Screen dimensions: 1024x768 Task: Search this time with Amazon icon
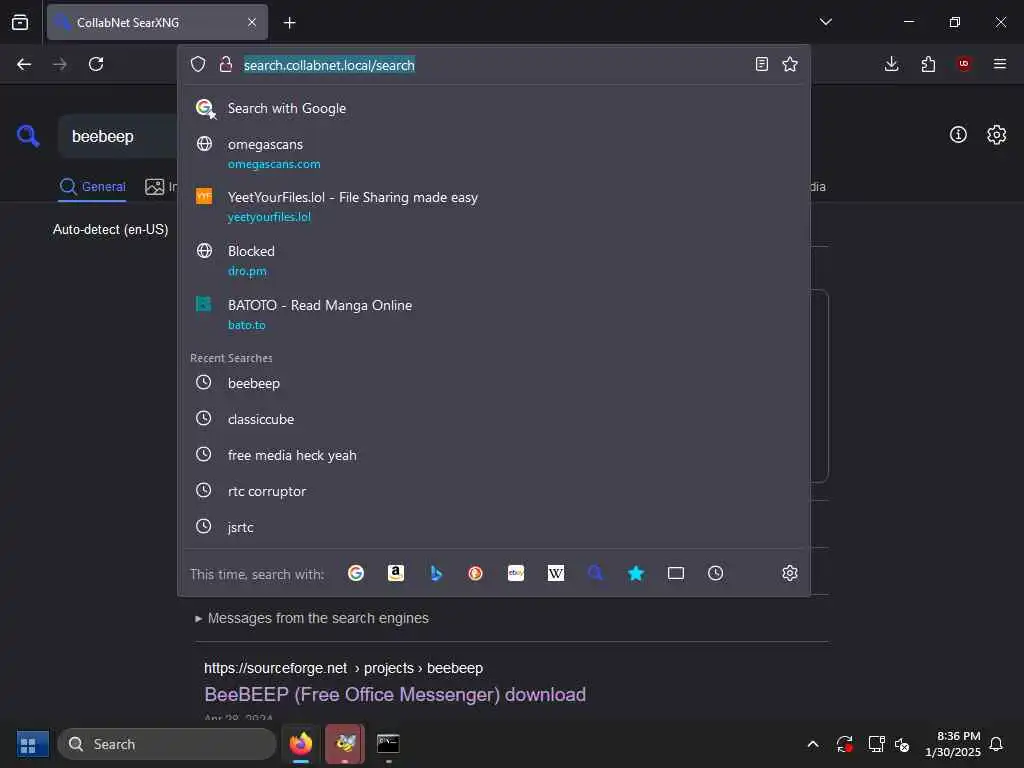click(x=396, y=573)
